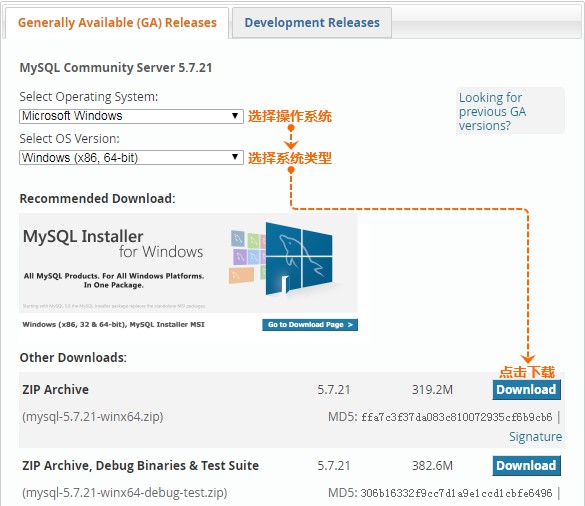The width and height of the screenshot is (585, 506).
Task: Expand the Microsoft Windows combo box
Action: [x=131, y=116]
